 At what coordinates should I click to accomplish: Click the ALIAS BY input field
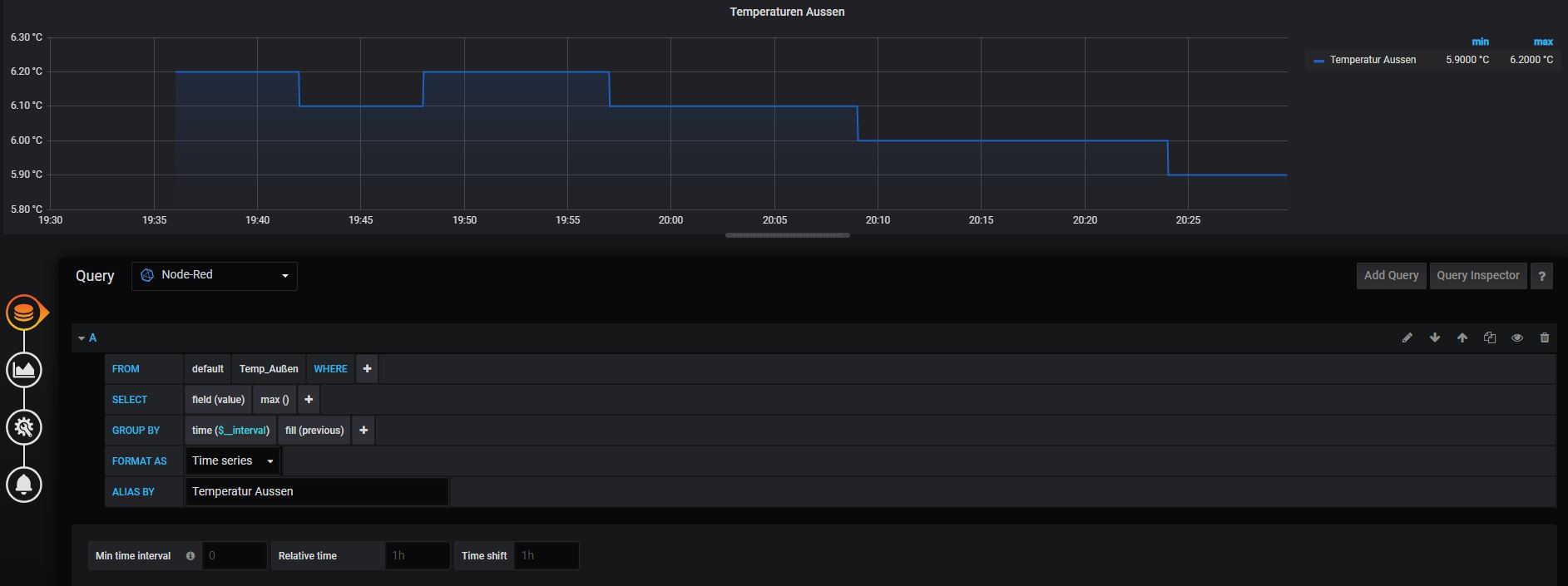(316, 492)
